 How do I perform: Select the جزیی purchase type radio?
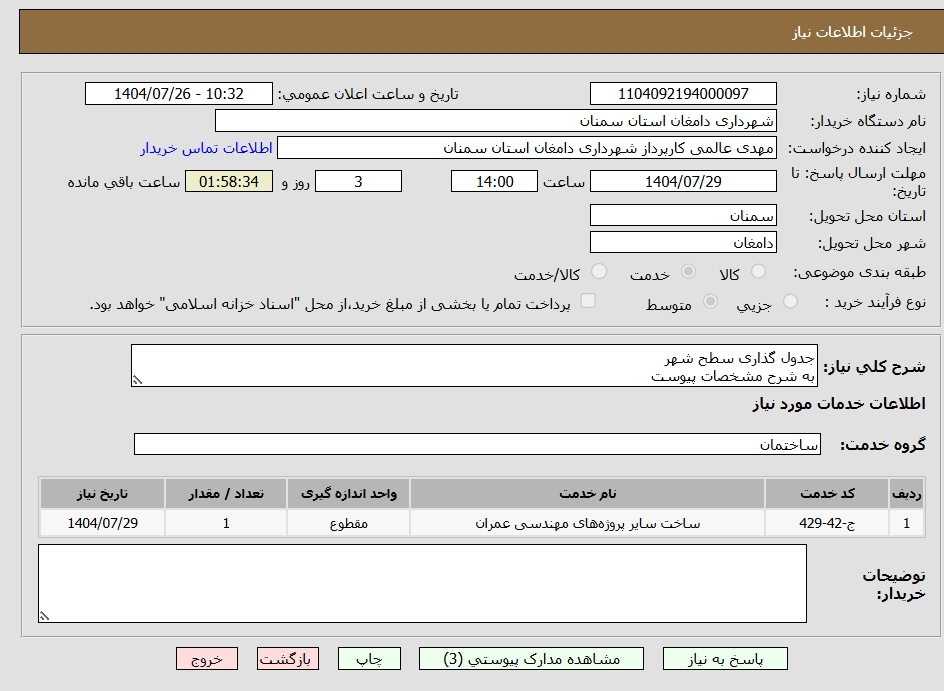(x=790, y=302)
